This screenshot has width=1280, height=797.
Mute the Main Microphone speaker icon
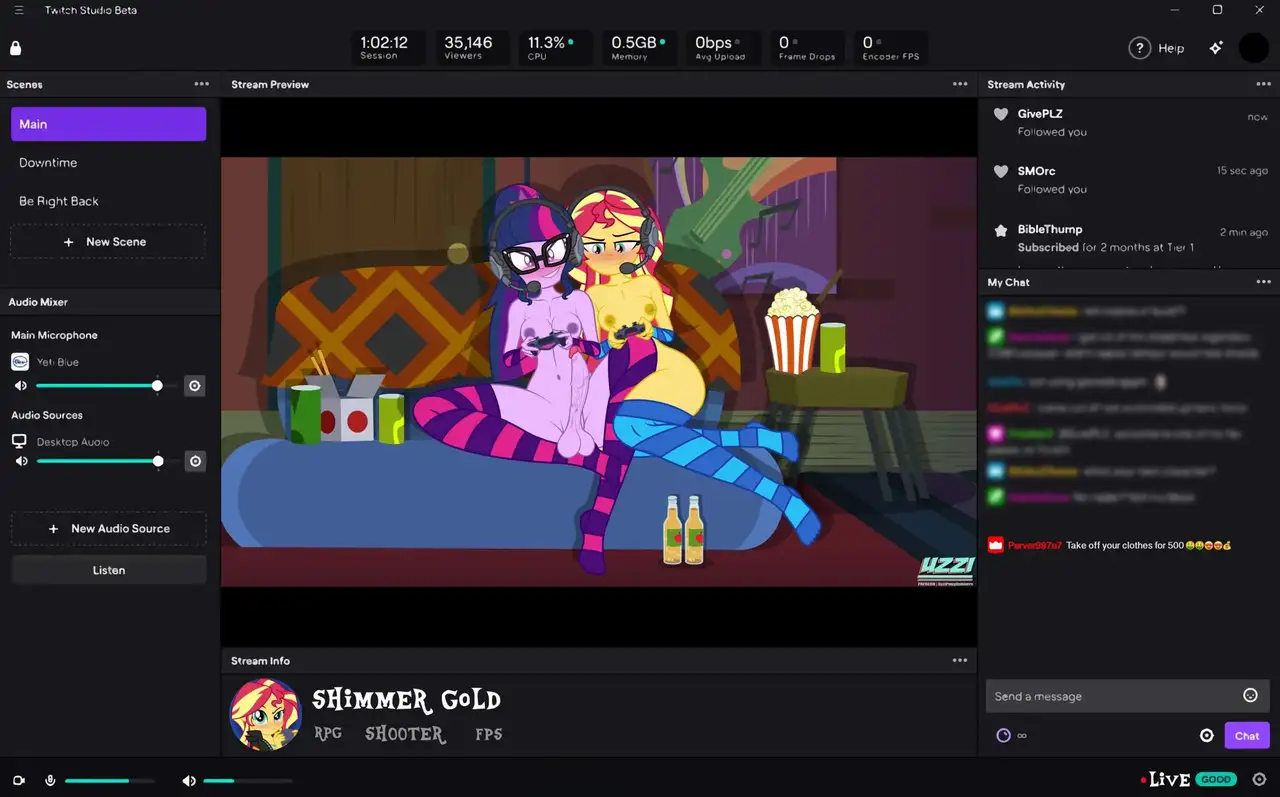[21, 386]
